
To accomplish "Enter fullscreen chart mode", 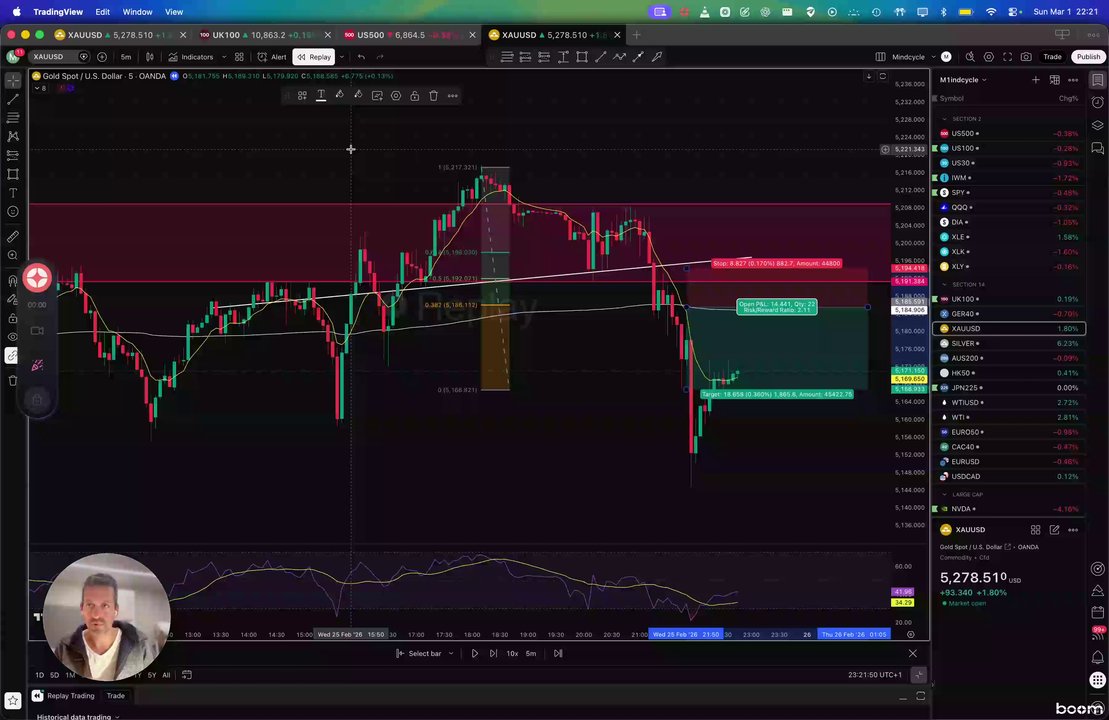I will (1007, 57).
